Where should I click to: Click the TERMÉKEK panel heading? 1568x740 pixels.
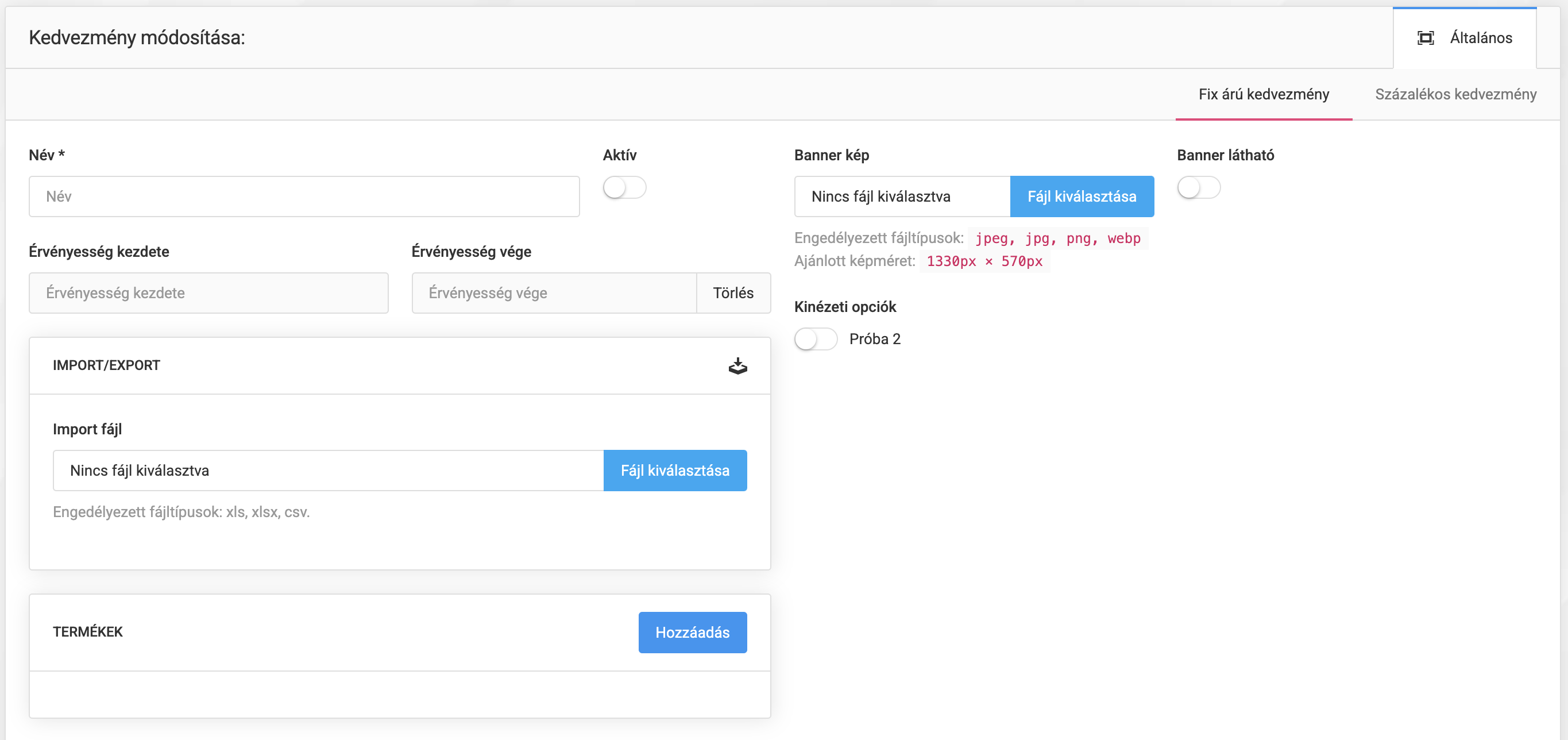pos(88,631)
